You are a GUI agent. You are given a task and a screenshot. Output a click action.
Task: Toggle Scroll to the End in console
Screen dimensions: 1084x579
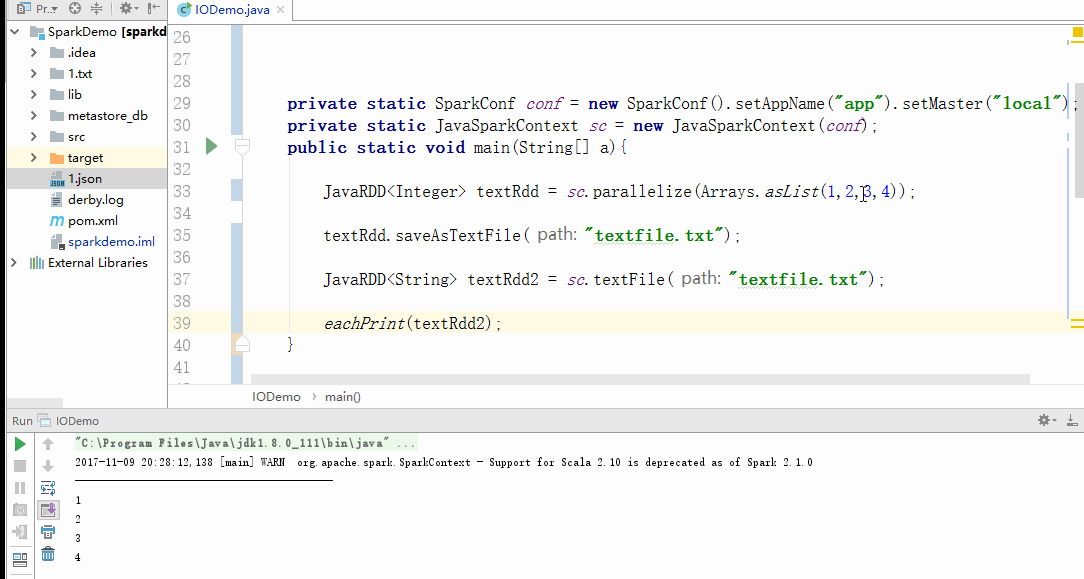click(48, 510)
